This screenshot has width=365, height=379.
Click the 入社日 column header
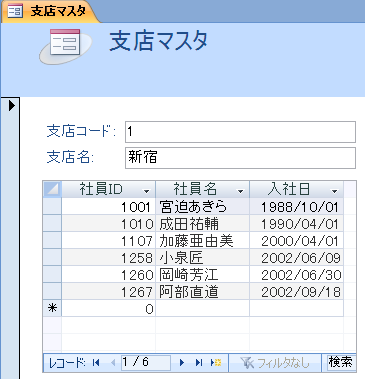tap(297, 189)
